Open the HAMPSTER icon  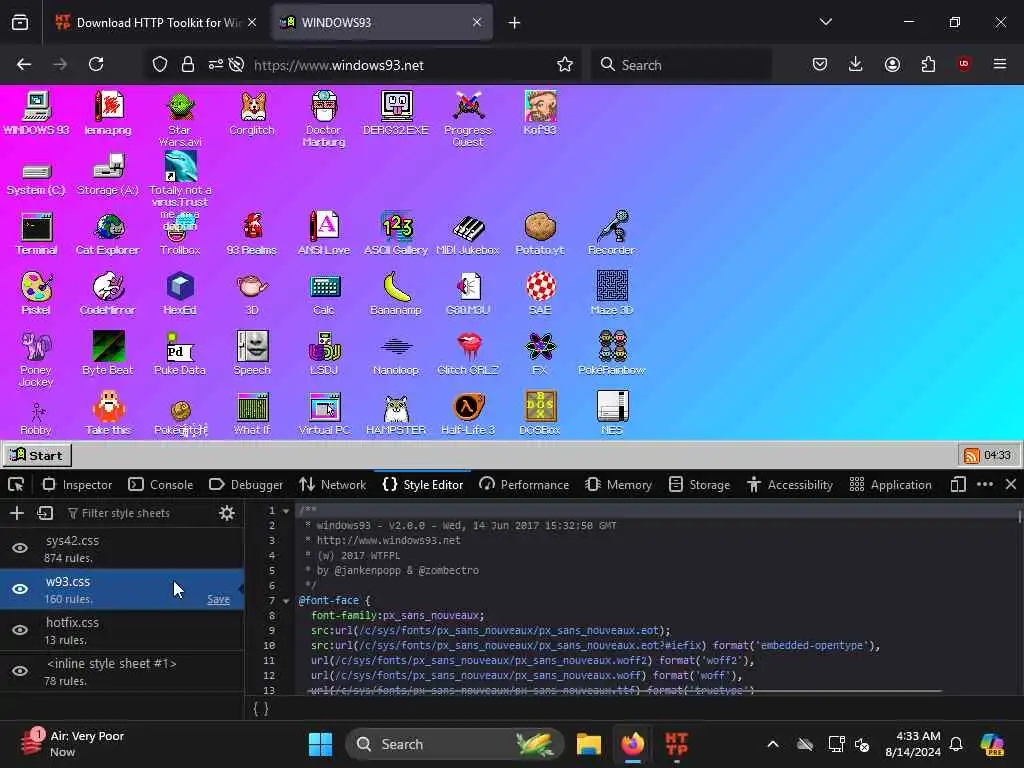pyautogui.click(x=396, y=413)
